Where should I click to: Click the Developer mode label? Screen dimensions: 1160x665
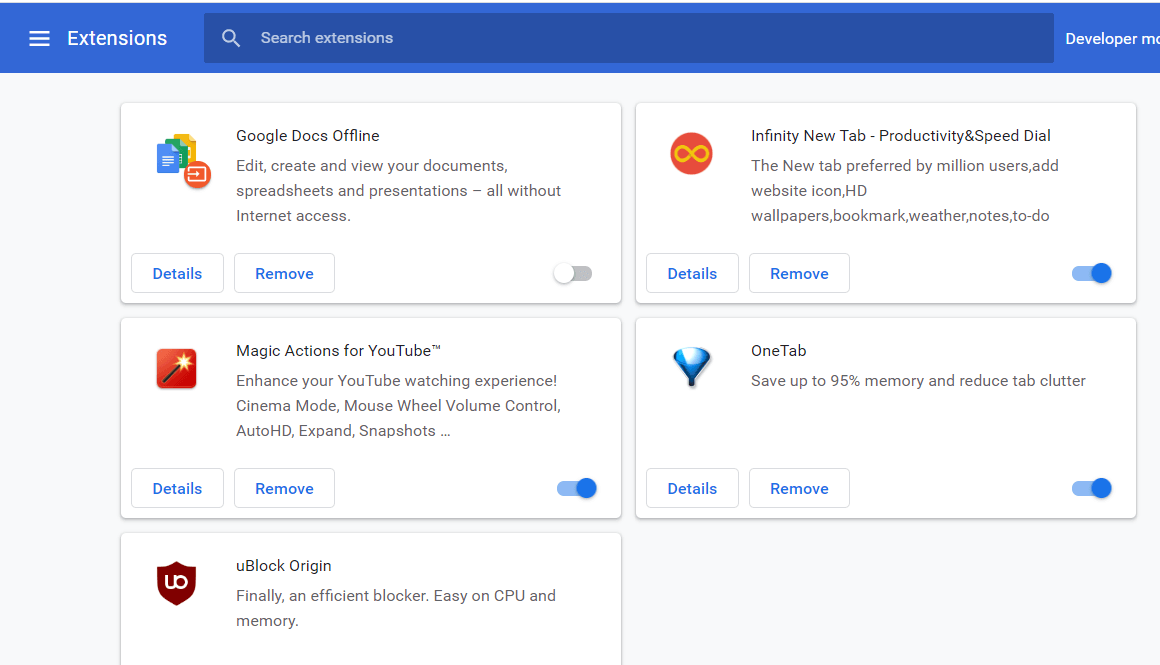click(x=1112, y=39)
